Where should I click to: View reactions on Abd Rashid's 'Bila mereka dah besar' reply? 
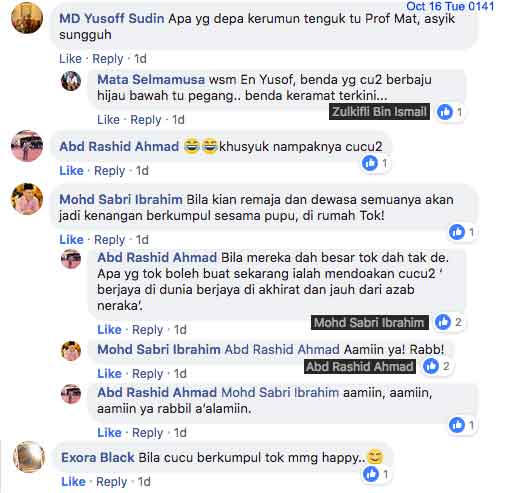[x=443, y=322]
